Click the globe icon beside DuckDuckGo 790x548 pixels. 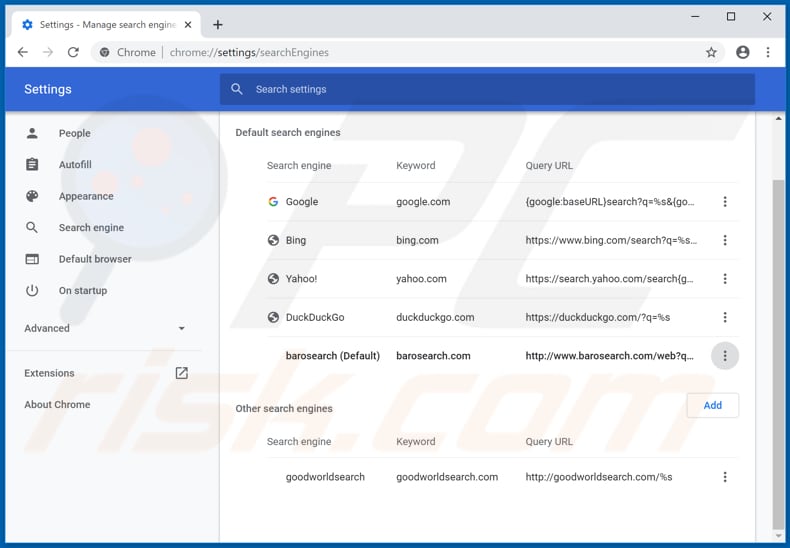pyautogui.click(x=273, y=317)
